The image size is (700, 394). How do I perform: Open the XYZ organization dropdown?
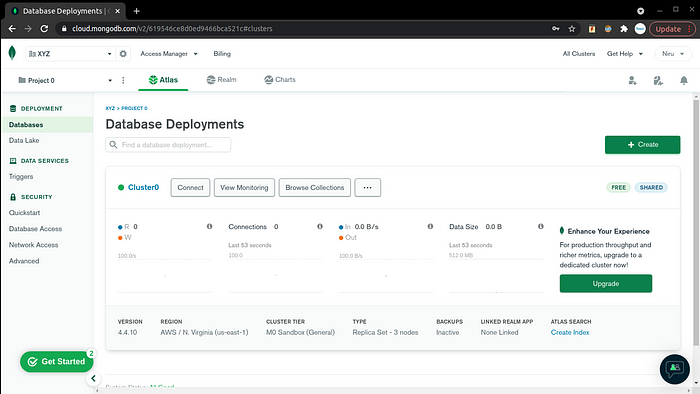pos(70,54)
